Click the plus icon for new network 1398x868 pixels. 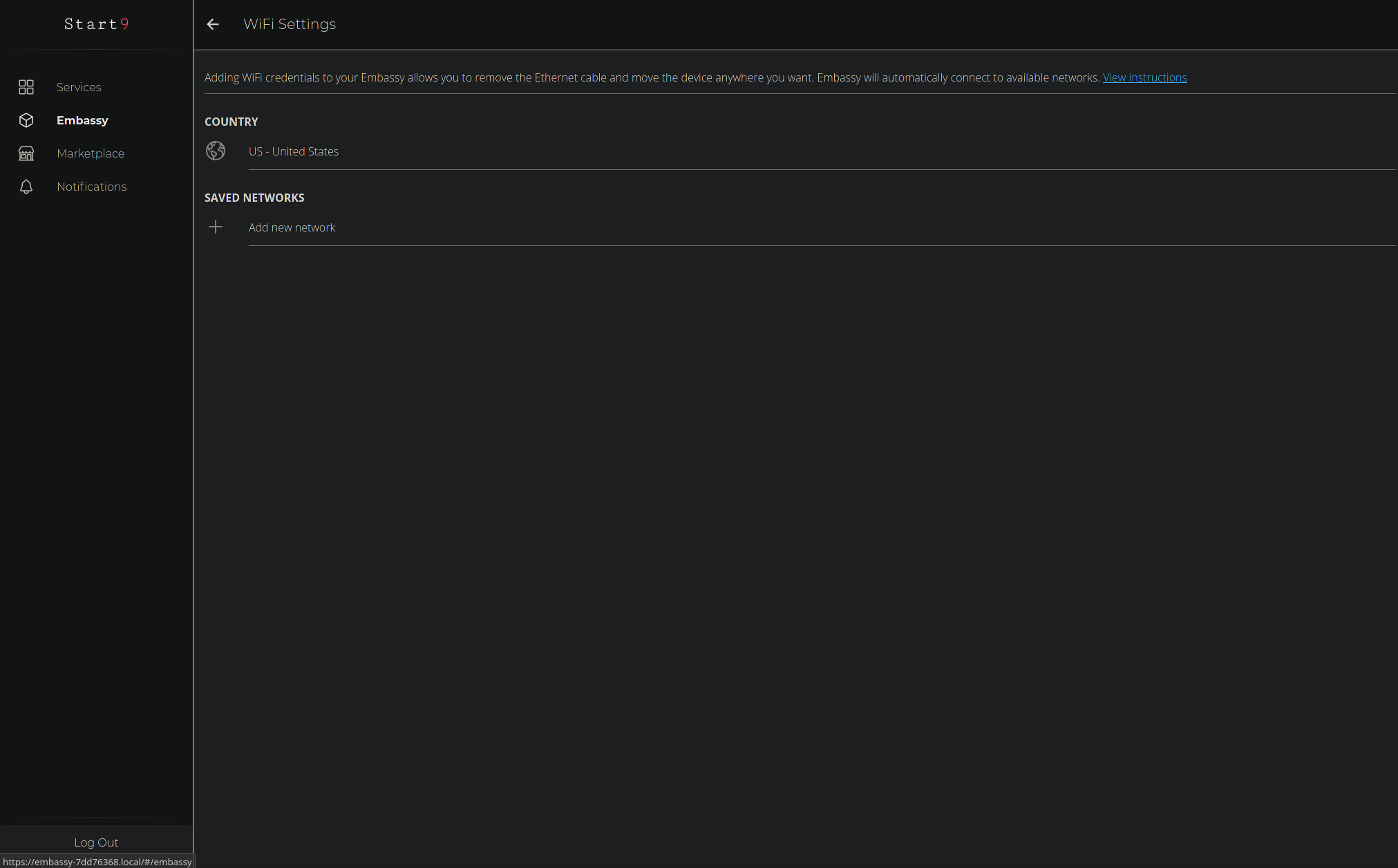click(x=216, y=227)
